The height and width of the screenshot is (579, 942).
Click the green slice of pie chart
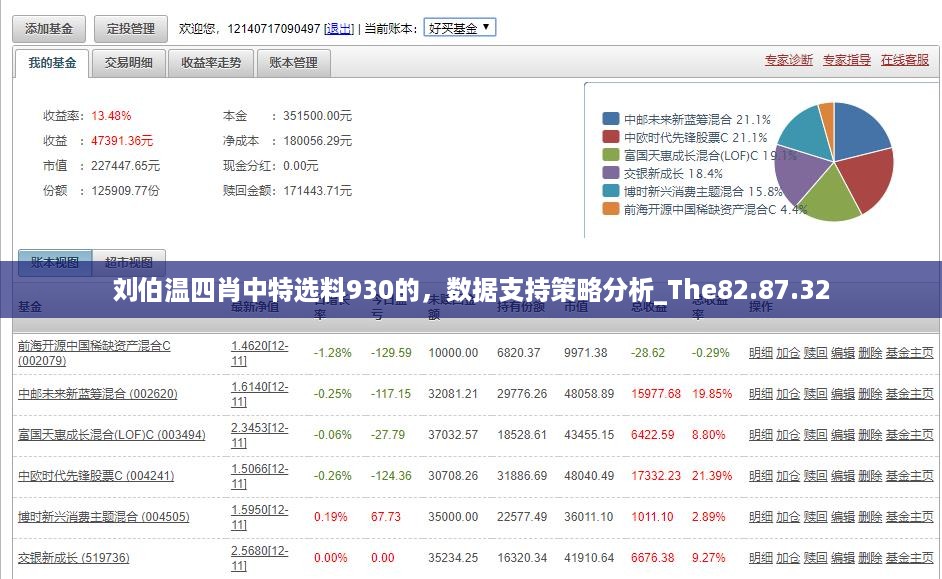click(830, 195)
